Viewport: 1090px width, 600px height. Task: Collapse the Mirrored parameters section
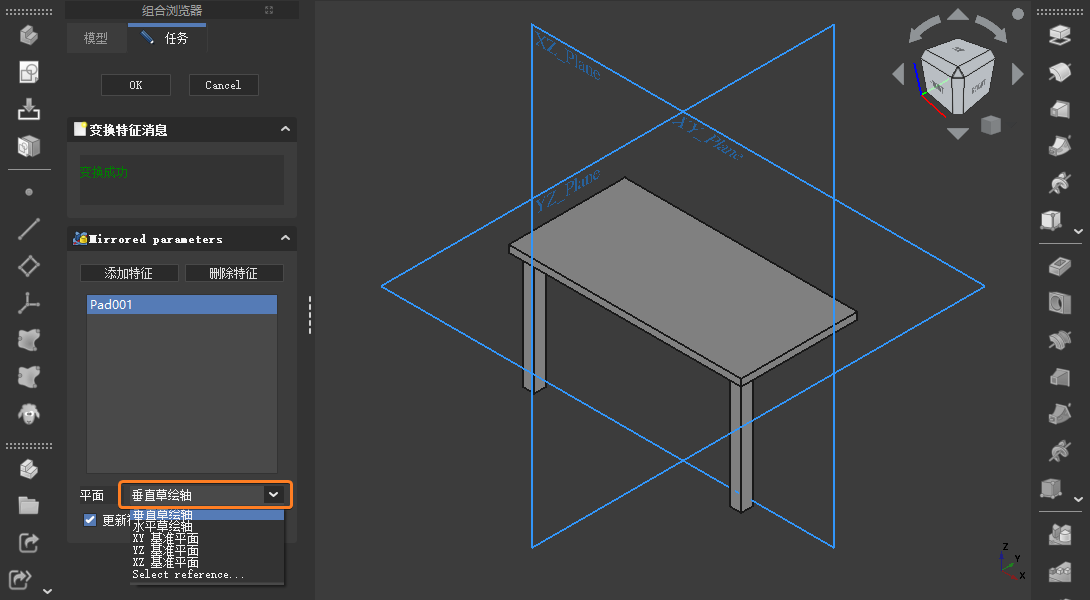(x=285, y=239)
